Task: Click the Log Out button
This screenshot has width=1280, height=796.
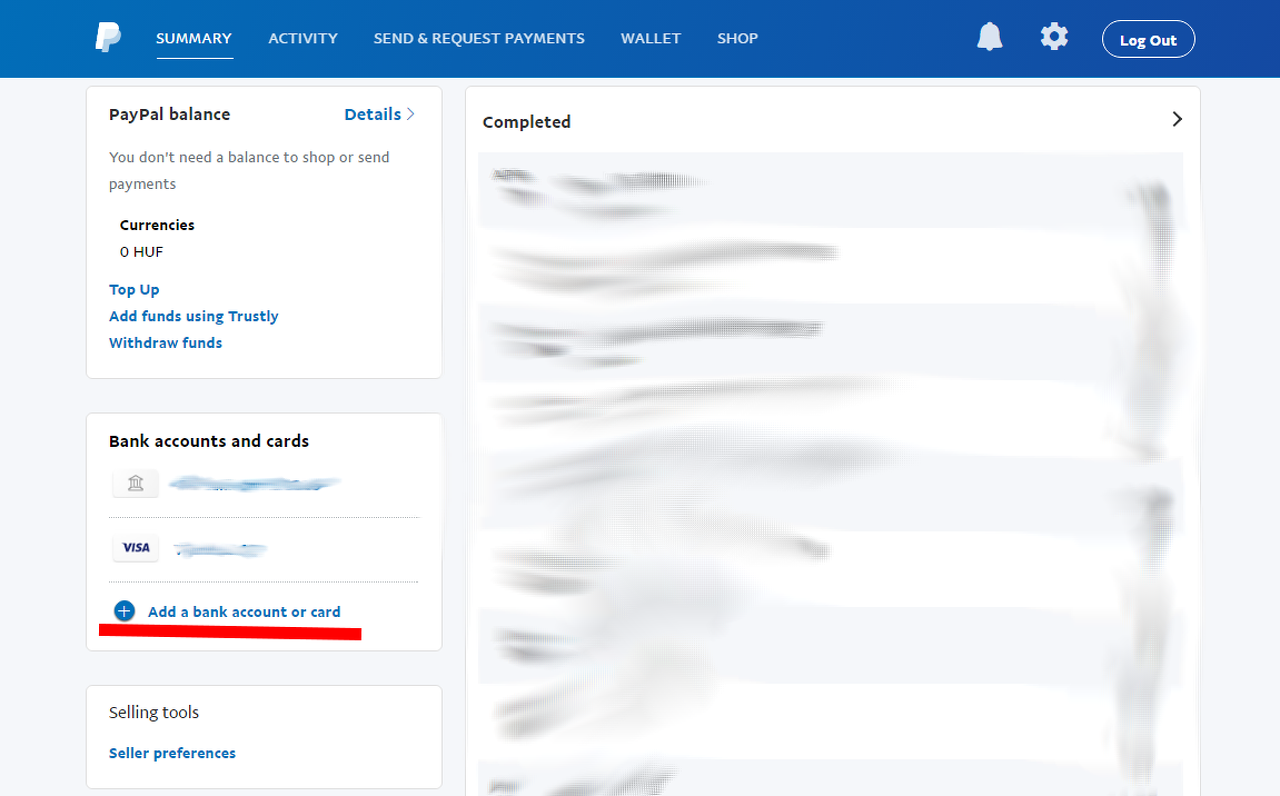Action: click(1148, 39)
